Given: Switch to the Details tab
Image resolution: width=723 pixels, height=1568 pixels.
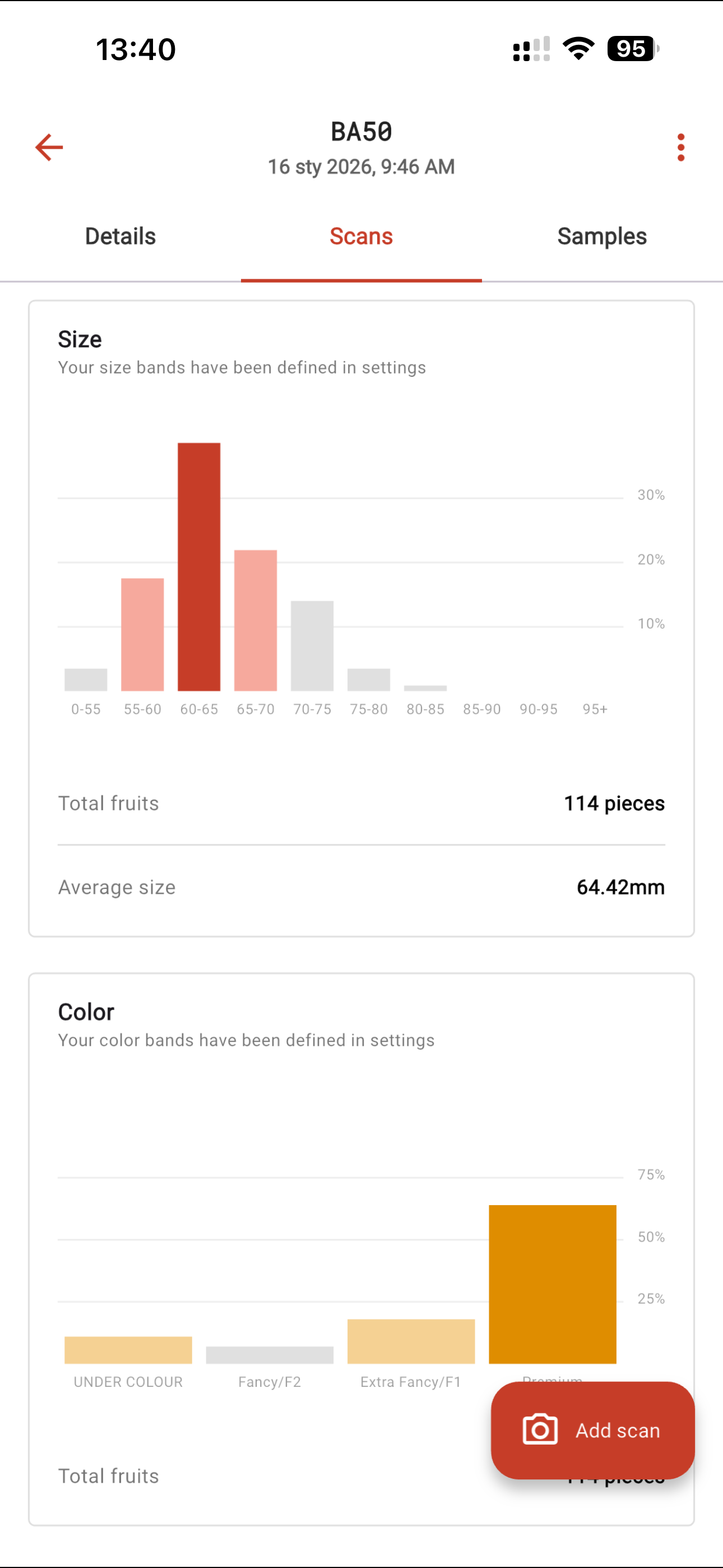Looking at the screenshot, I should tap(121, 236).
